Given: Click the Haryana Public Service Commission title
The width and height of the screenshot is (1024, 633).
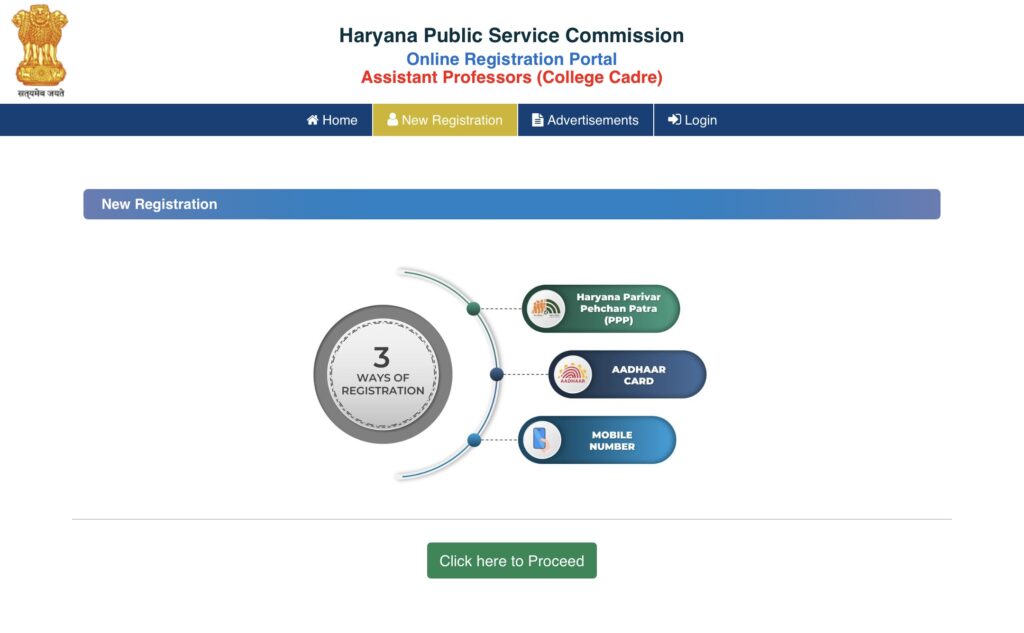Looking at the screenshot, I should (x=511, y=35).
